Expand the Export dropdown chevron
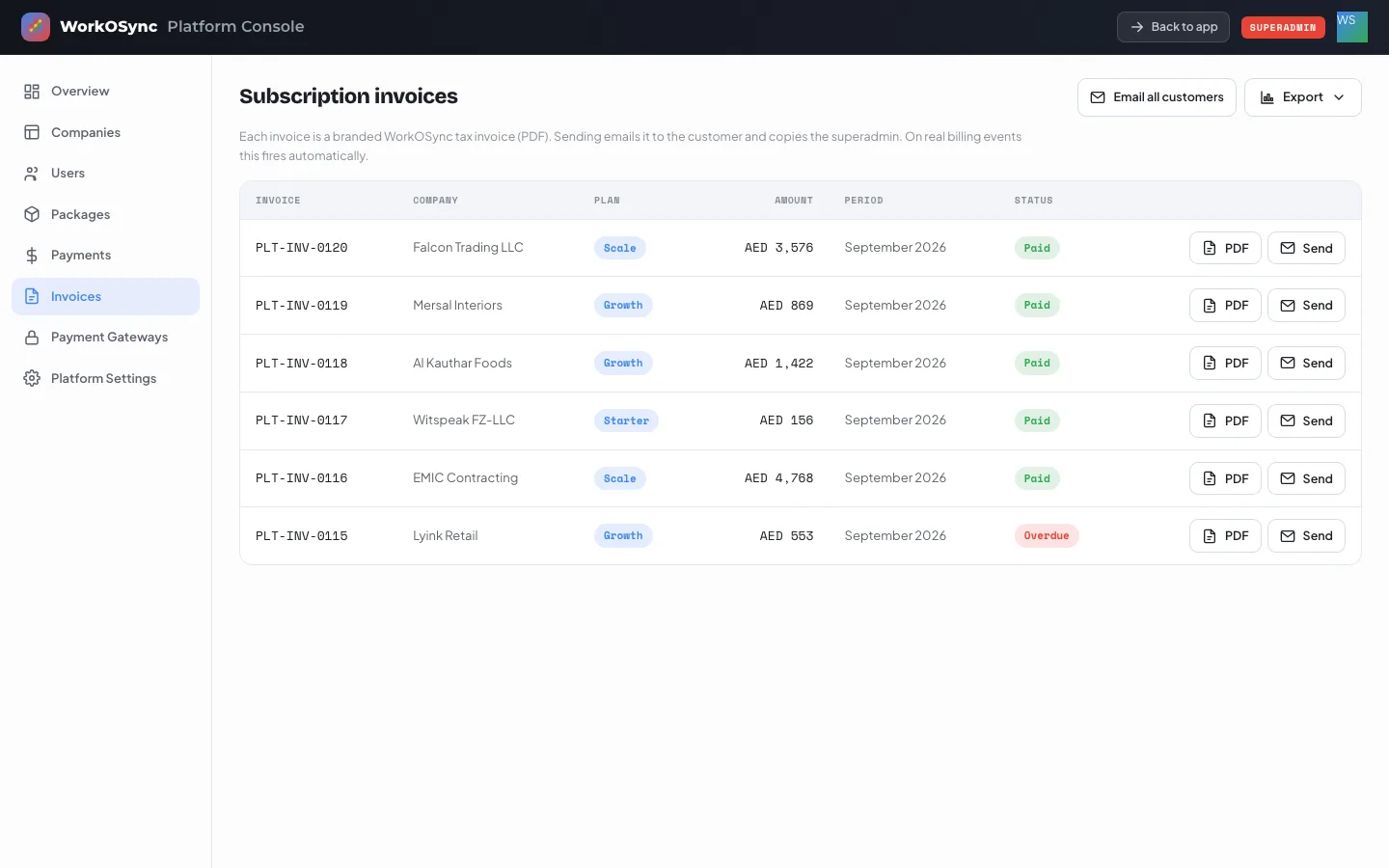Screen dimensions: 1389x868 (x=1339, y=97)
